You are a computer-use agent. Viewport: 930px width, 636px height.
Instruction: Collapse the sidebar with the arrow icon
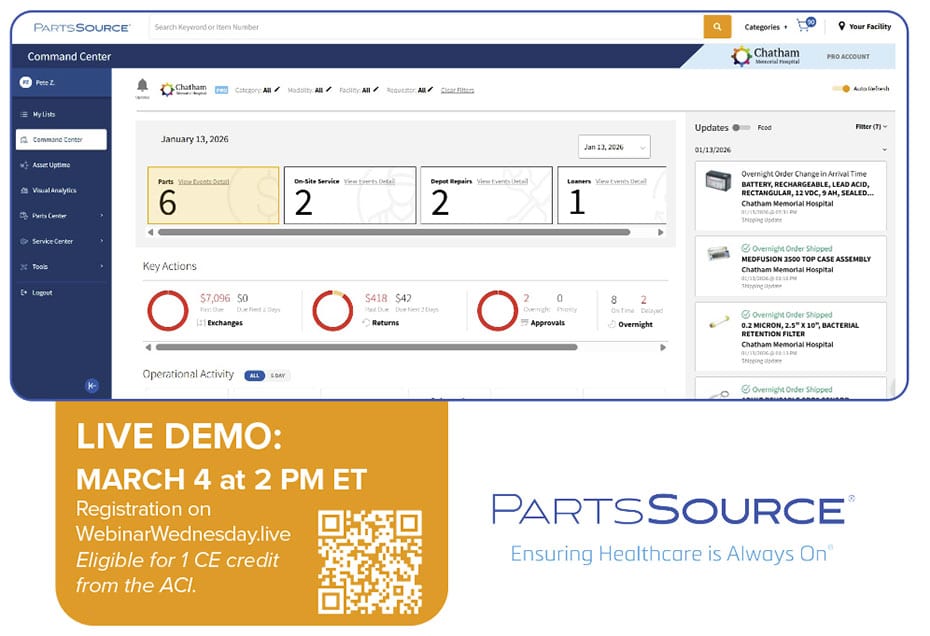coord(92,385)
